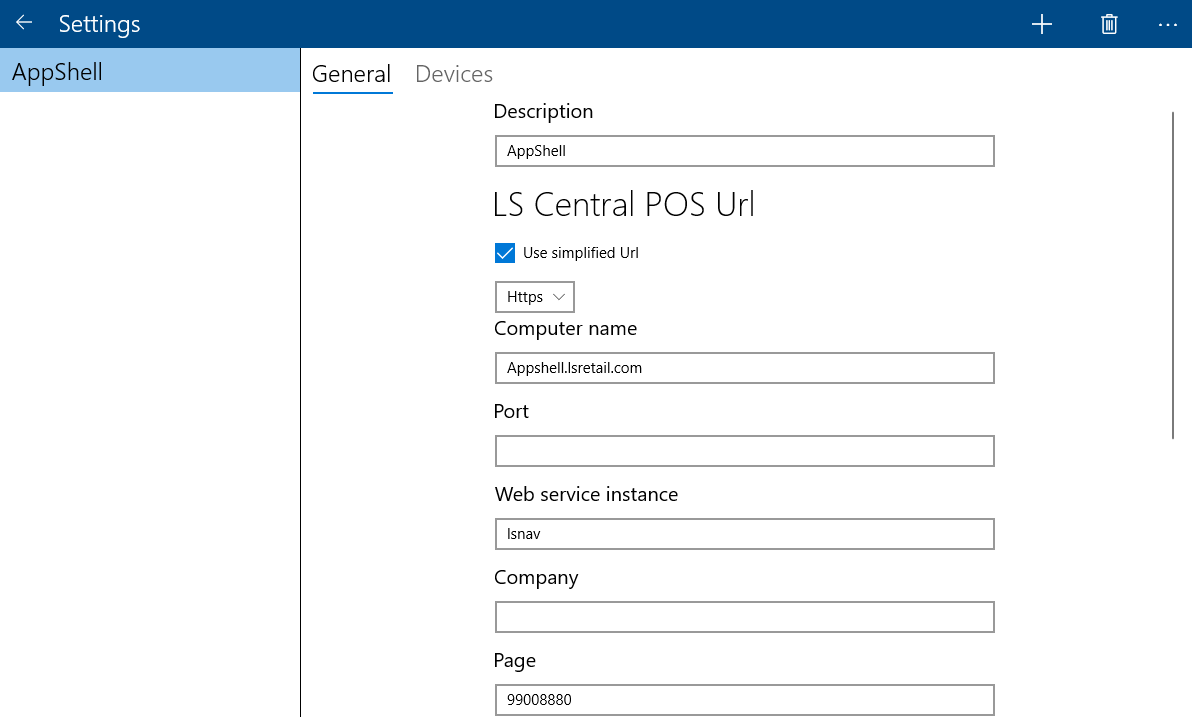Click the Company label
This screenshot has height=717, width=1192.
536,578
